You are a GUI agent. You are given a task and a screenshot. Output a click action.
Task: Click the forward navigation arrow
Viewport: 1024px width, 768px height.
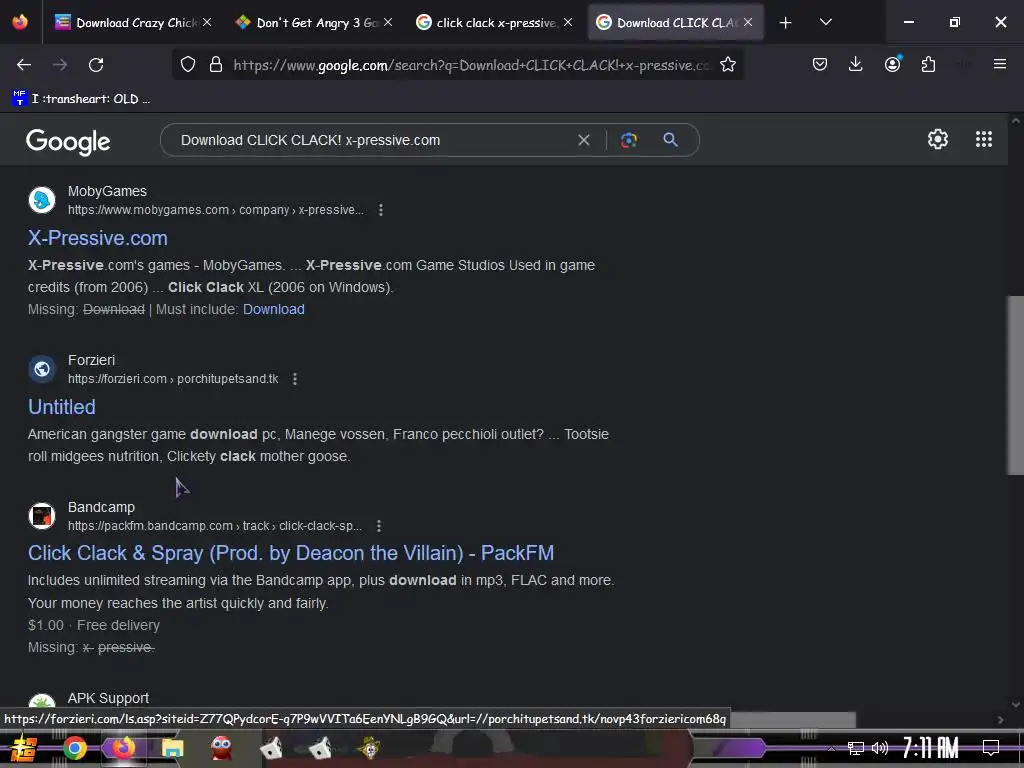click(x=60, y=65)
